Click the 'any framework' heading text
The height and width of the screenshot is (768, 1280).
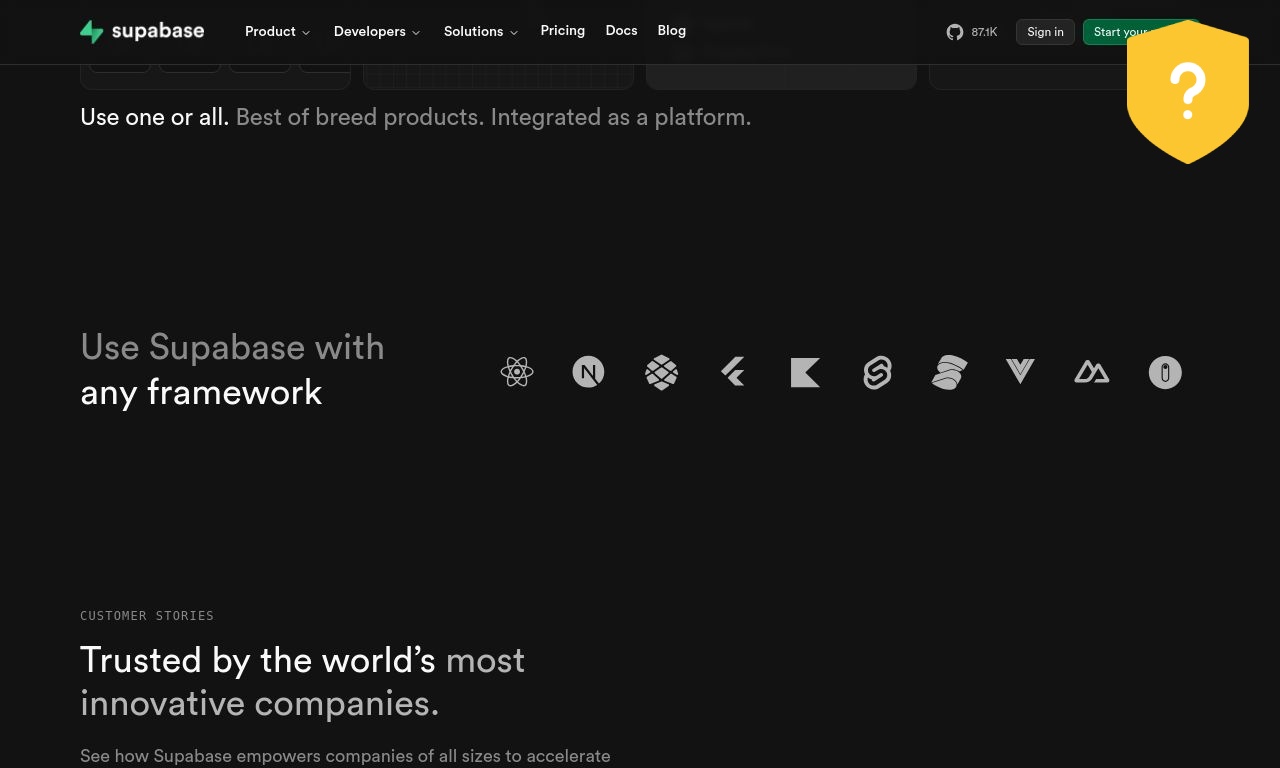201,392
